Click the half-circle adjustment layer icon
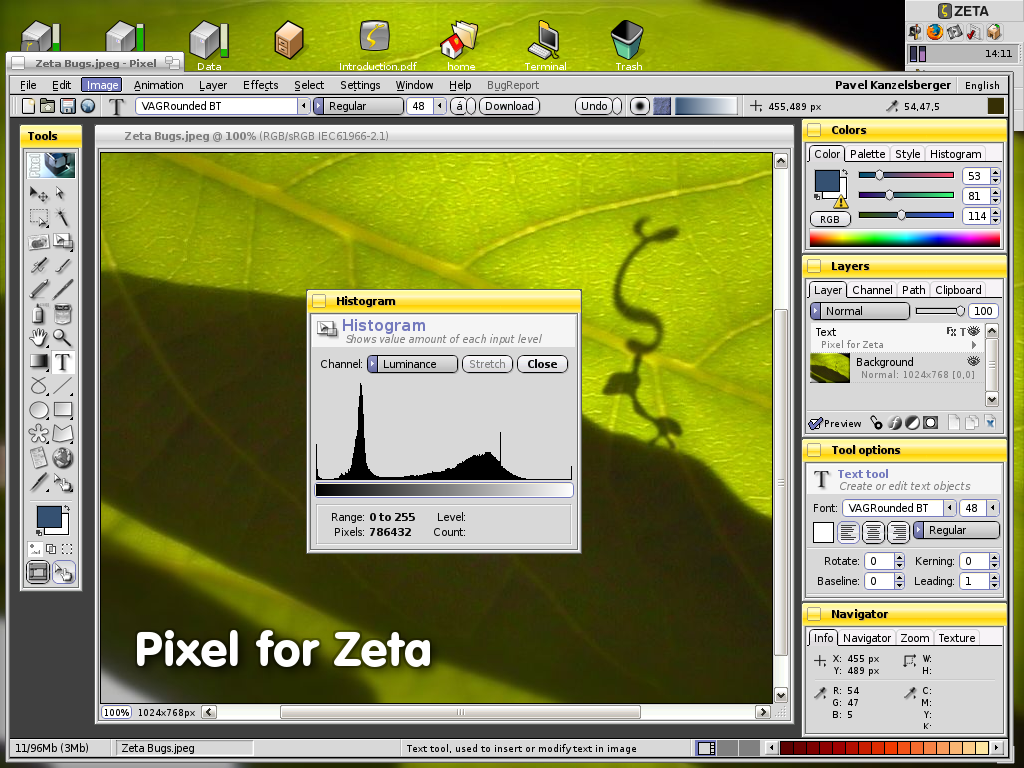This screenshot has width=1024, height=768. pos(912,423)
